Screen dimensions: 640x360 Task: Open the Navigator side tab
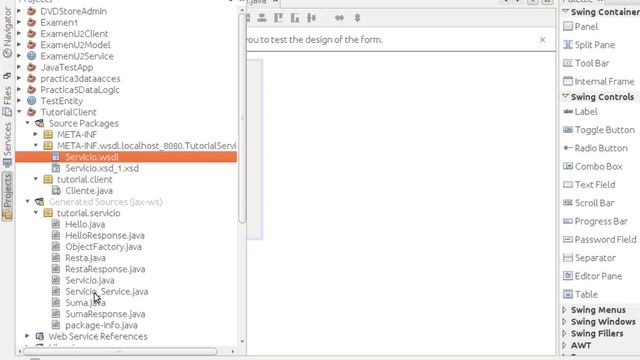pos(7,33)
